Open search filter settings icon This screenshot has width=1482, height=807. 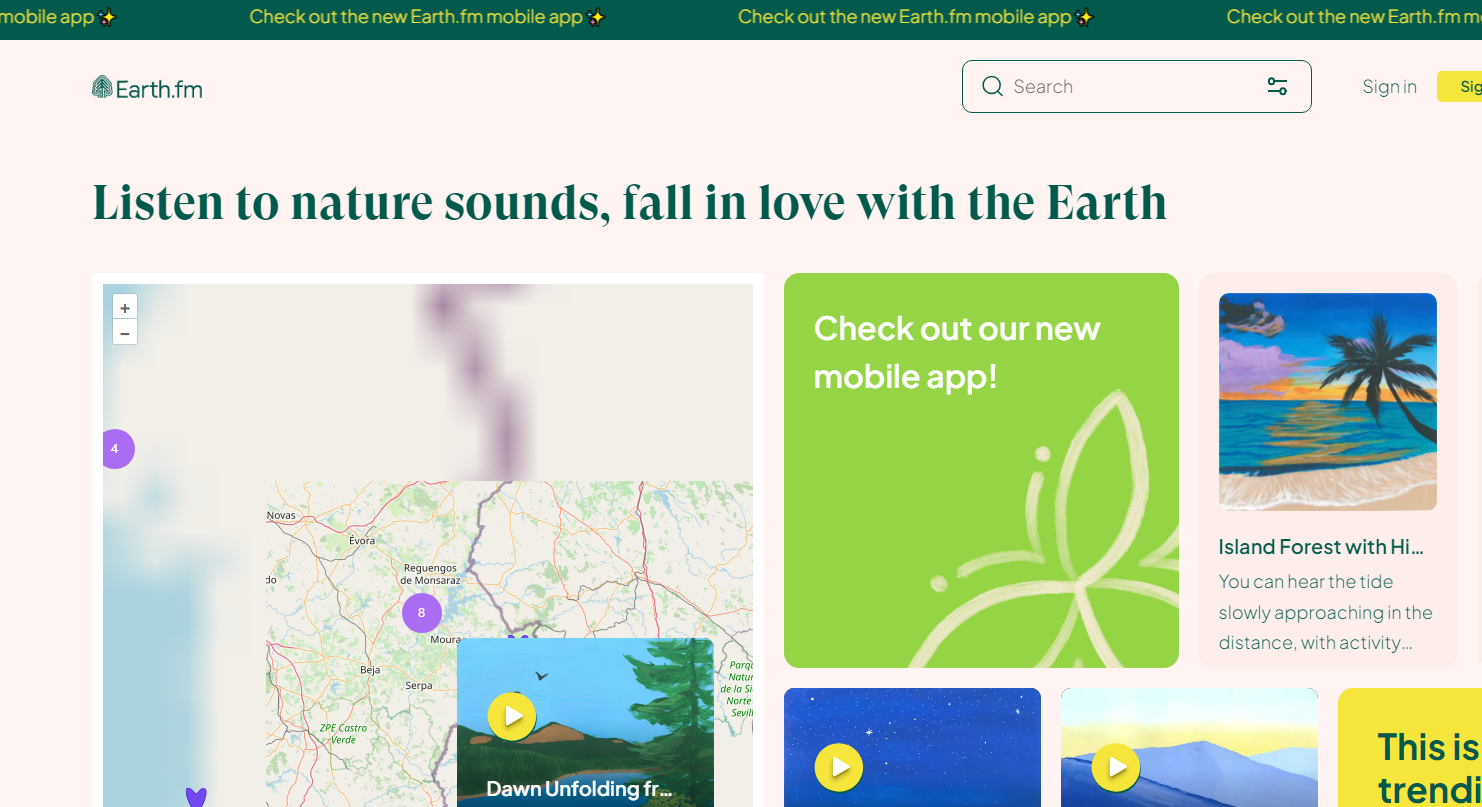point(1277,86)
